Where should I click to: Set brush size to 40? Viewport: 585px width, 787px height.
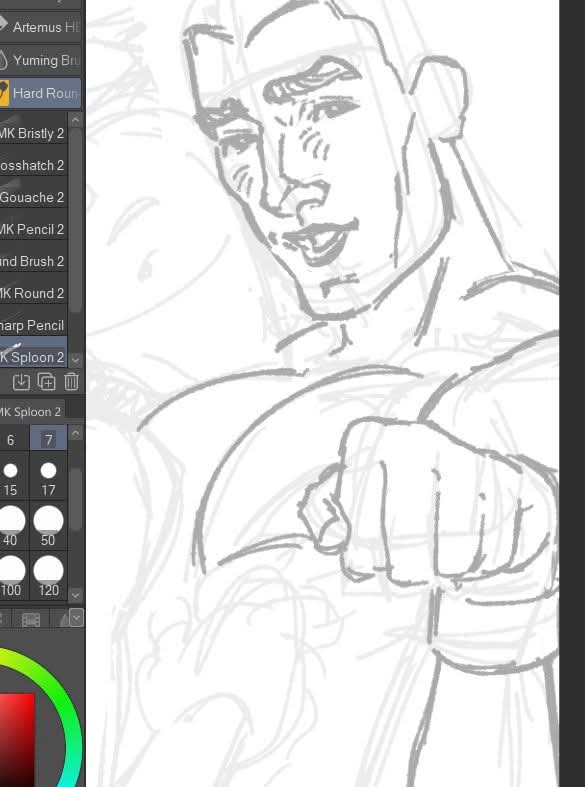[10, 526]
